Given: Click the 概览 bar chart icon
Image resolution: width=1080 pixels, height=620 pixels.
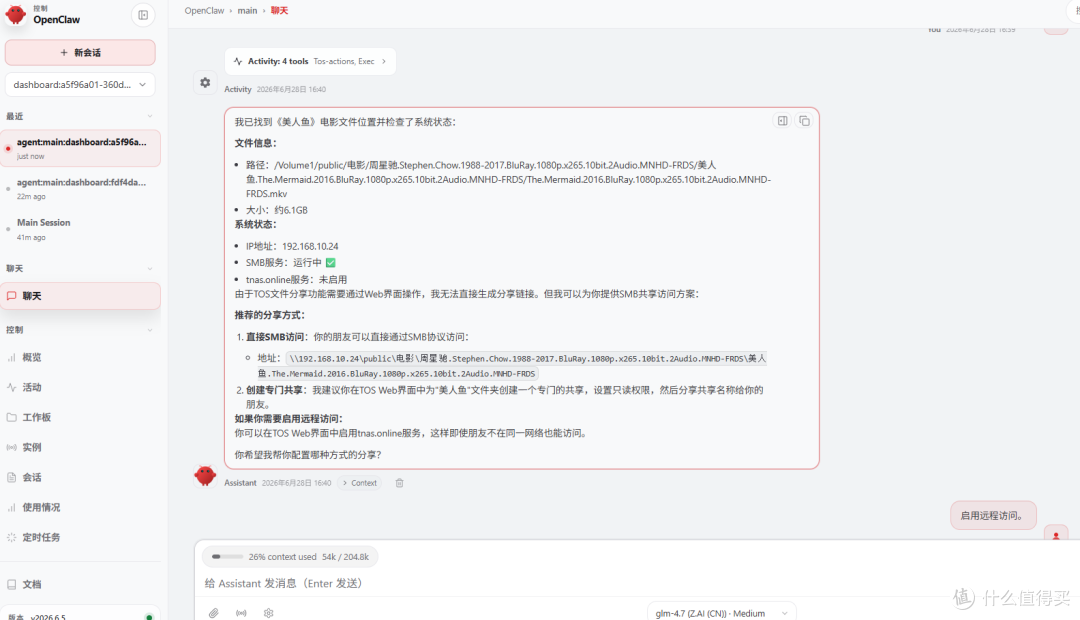Looking at the screenshot, I should 12,358.
